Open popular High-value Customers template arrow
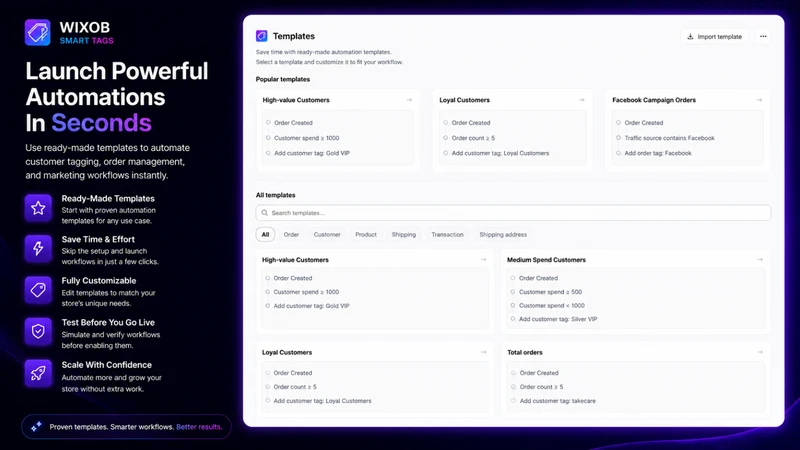Viewport: 800px width, 450px height. 409,100
